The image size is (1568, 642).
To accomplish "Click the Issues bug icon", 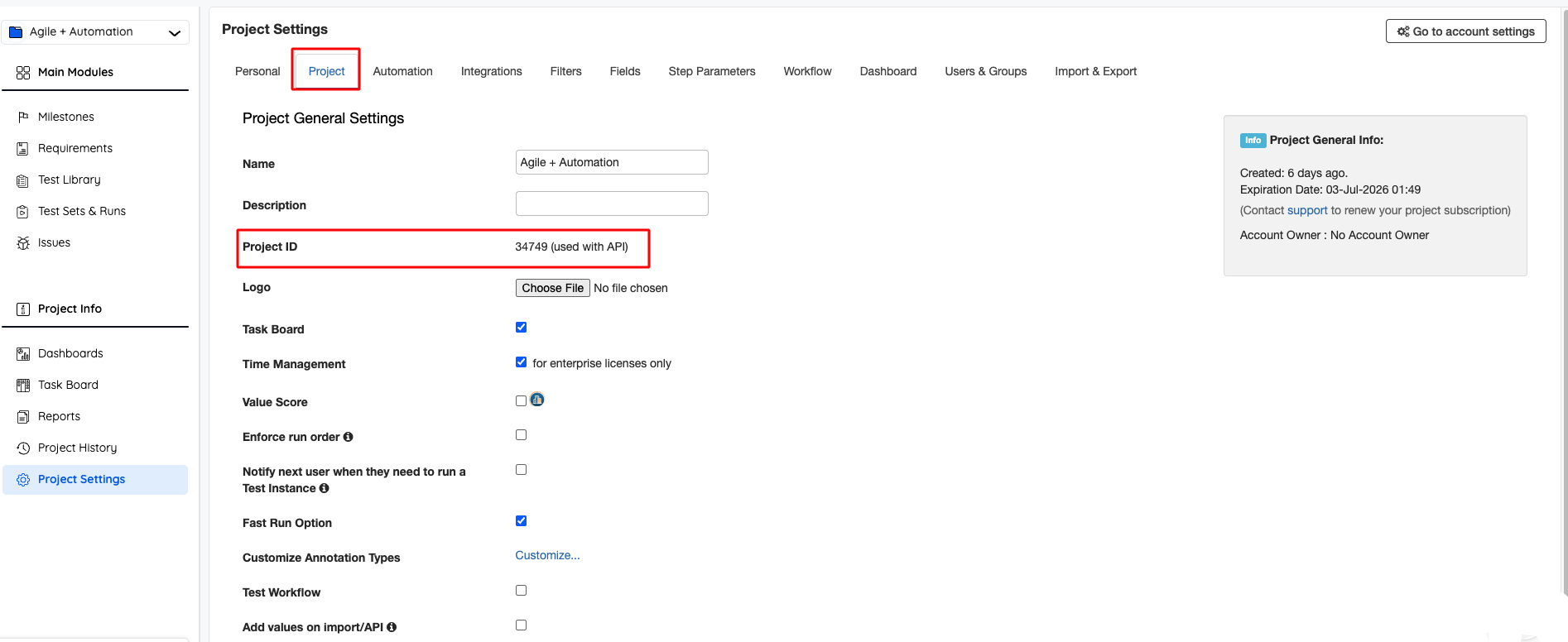I will coord(23,243).
